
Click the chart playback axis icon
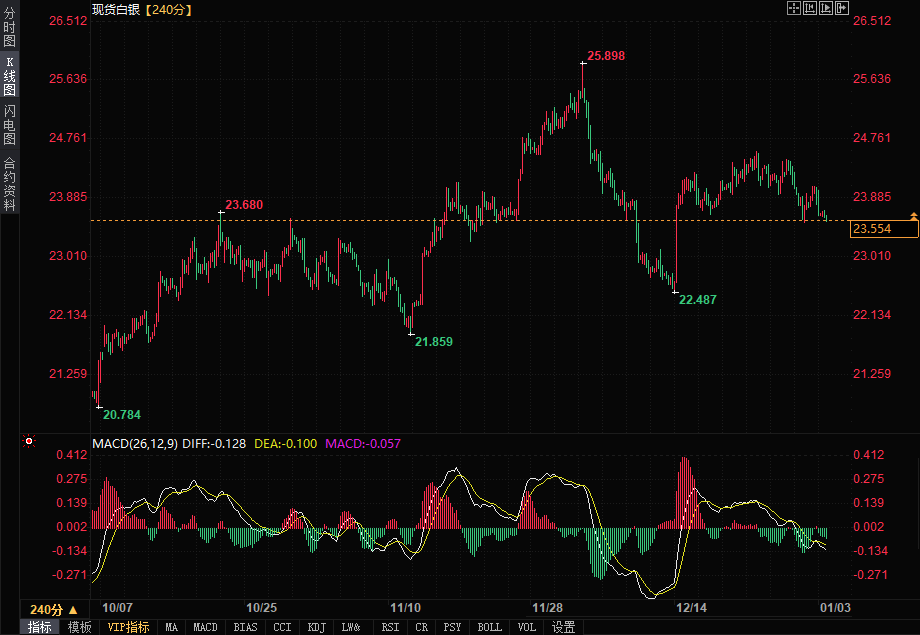coord(825,8)
